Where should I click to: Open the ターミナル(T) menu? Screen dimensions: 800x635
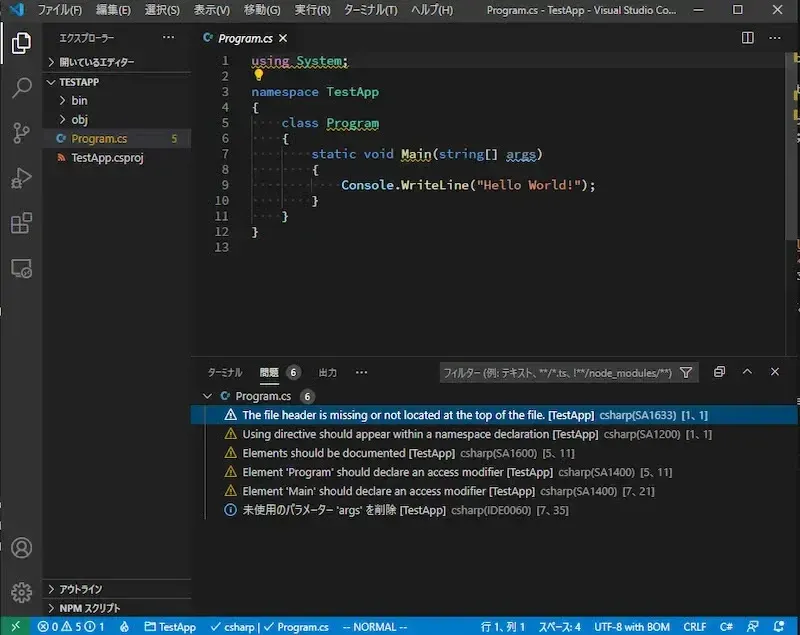[x=370, y=10]
